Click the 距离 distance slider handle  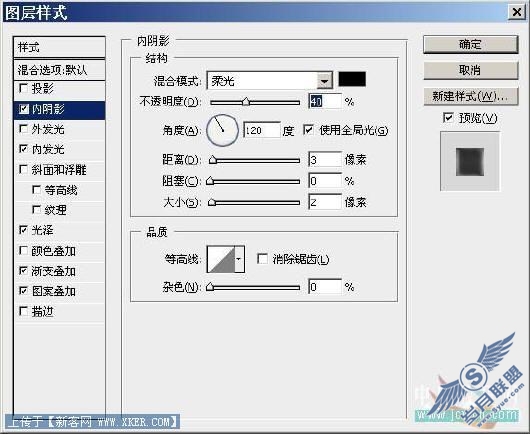click(213, 159)
